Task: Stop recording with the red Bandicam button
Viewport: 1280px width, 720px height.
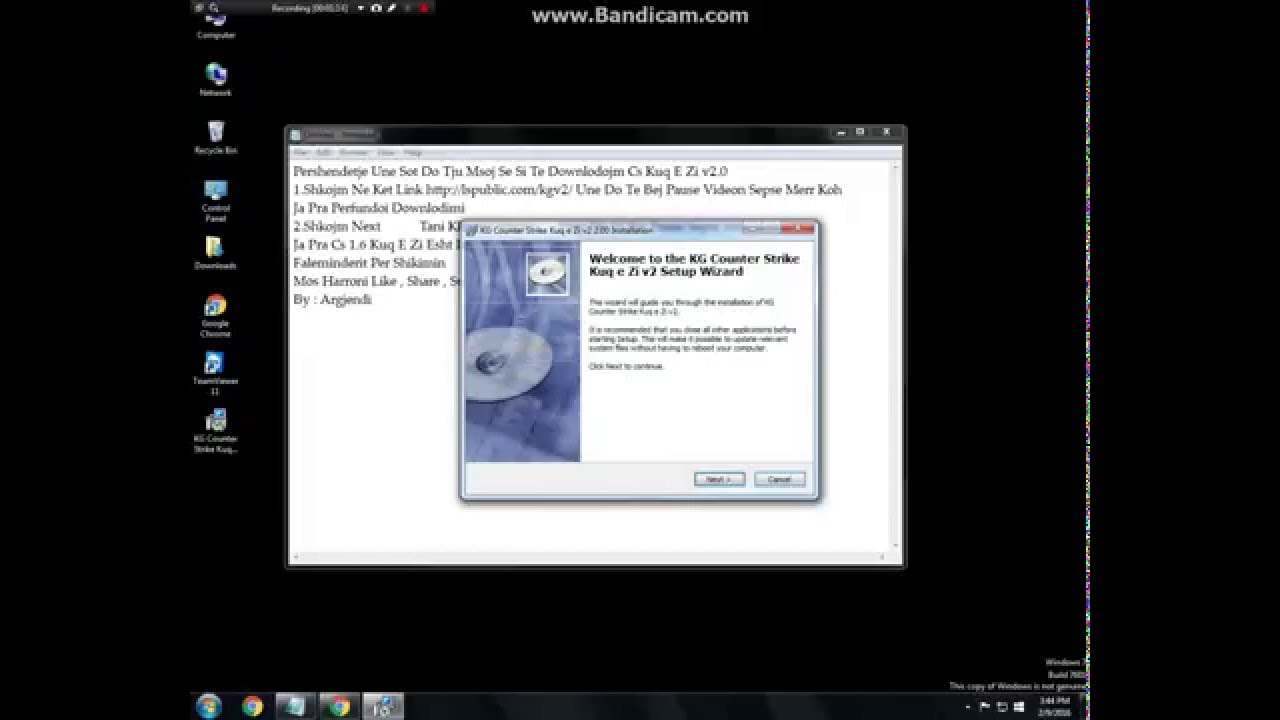Action: [424, 8]
